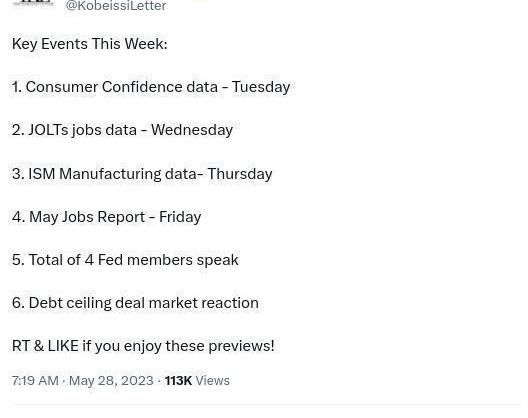This screenshot has height=418, width=528.
Task: Open the May 28, 2023 date link
Action: click(x=111, y=381)
